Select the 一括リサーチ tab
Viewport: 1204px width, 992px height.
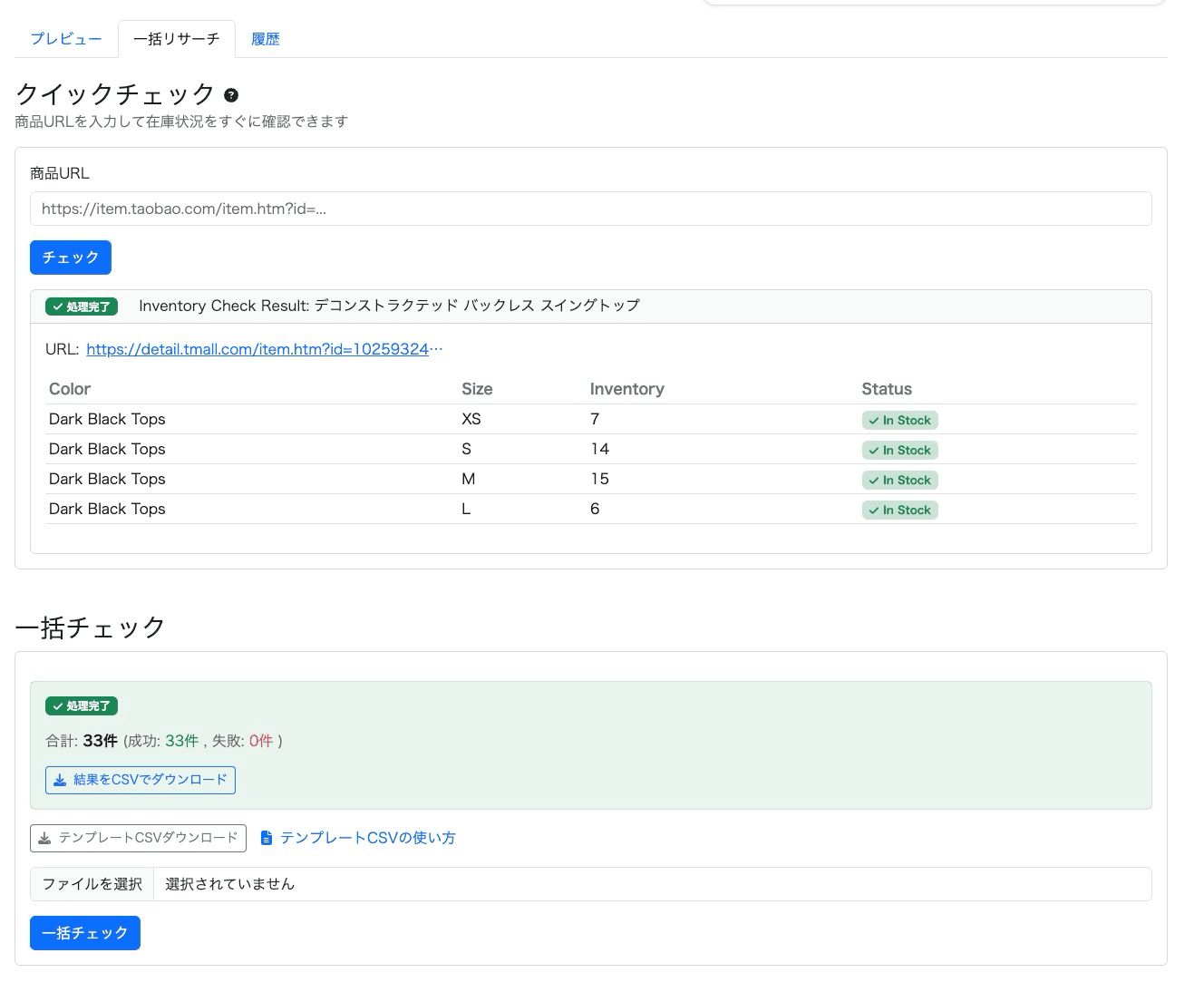click(177, 39)
